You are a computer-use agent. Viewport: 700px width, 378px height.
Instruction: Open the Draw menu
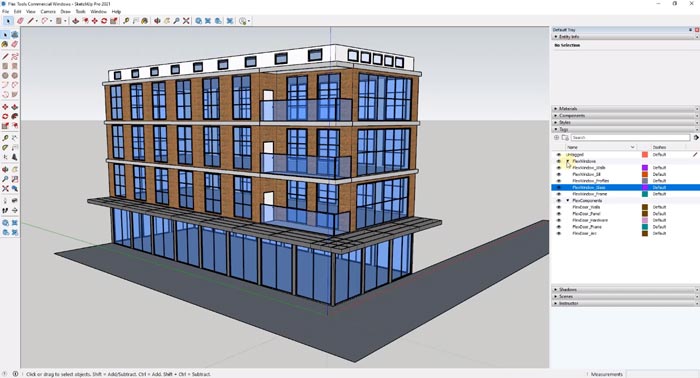pos(66,12)
